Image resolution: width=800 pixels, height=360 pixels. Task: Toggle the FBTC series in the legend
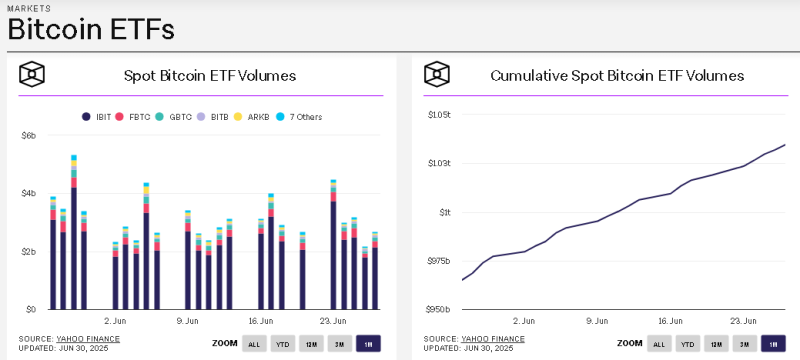133,117
